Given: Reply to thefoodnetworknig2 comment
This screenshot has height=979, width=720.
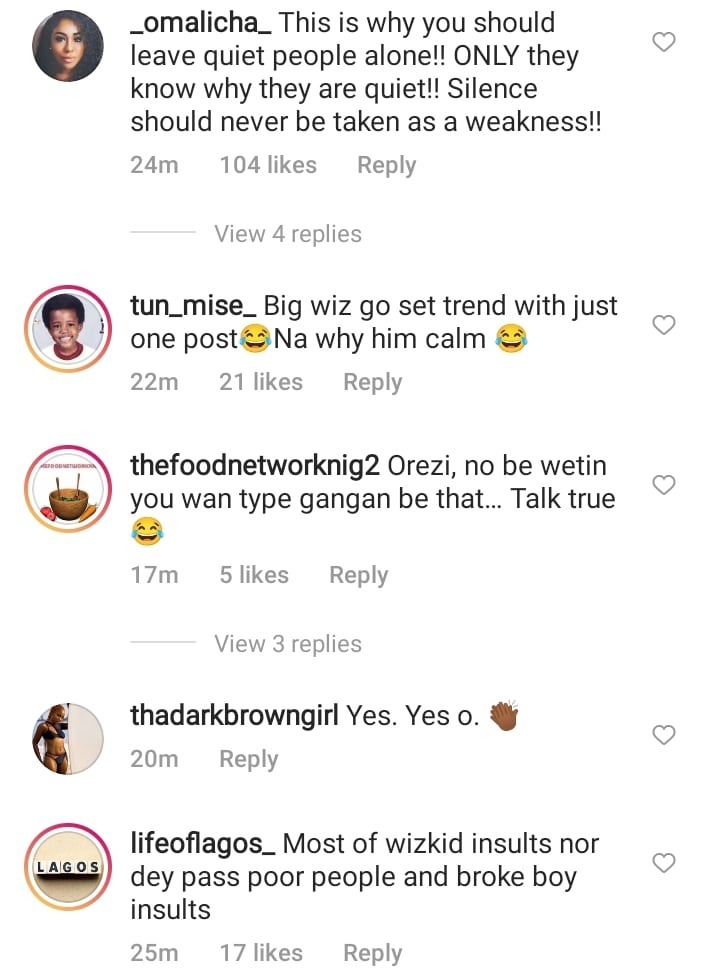Looking at the screenshot, I should click(x=358, y=575).
